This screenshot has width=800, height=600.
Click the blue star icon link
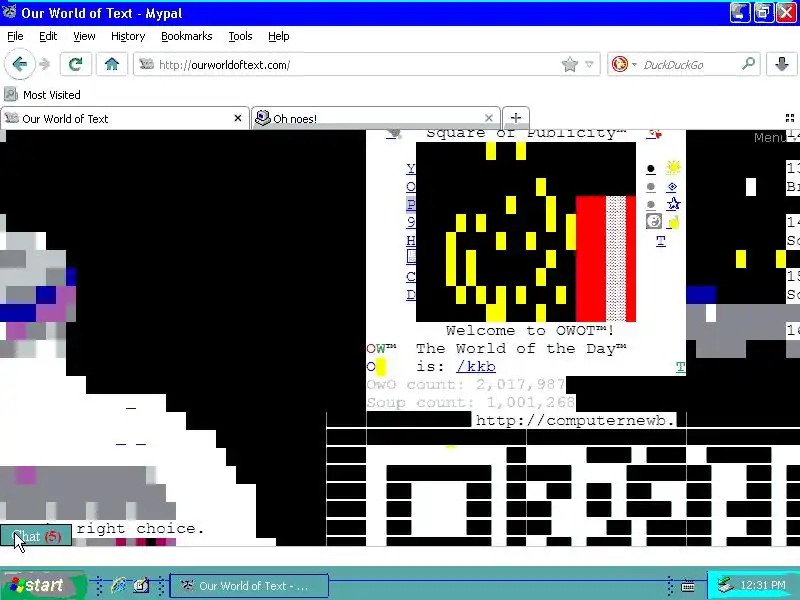[673, 204]
